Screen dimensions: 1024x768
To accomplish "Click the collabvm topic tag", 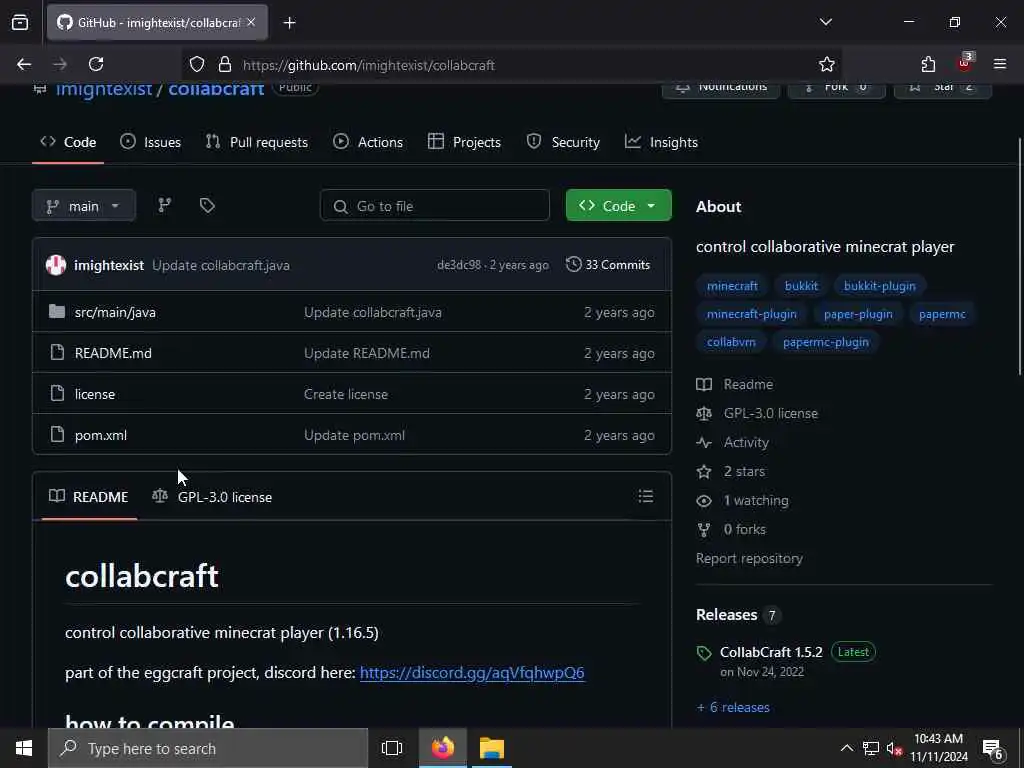I will tap(731, 342).
